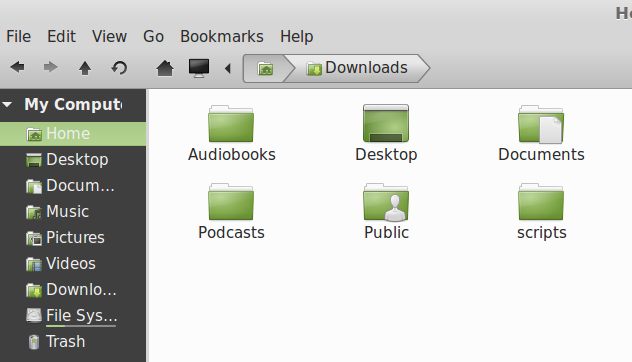Open Documents in the sidebar
The image size is (632, 362).
pos(73,186)
